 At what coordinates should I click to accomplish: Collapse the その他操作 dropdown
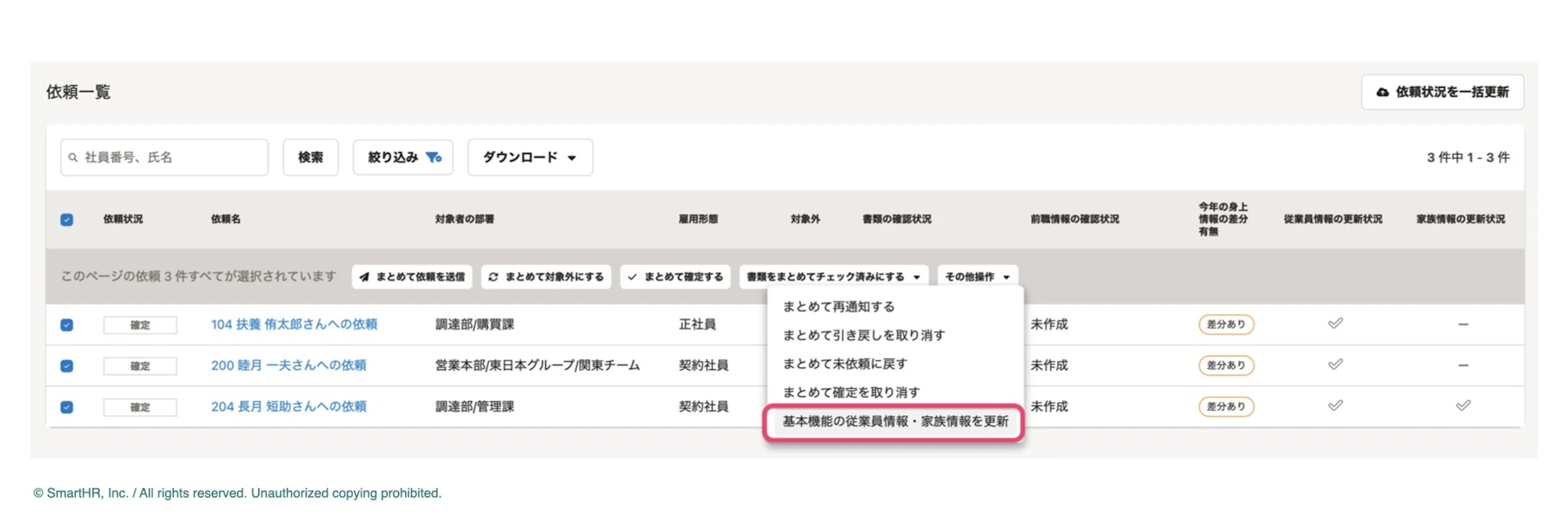click(977, 277)
